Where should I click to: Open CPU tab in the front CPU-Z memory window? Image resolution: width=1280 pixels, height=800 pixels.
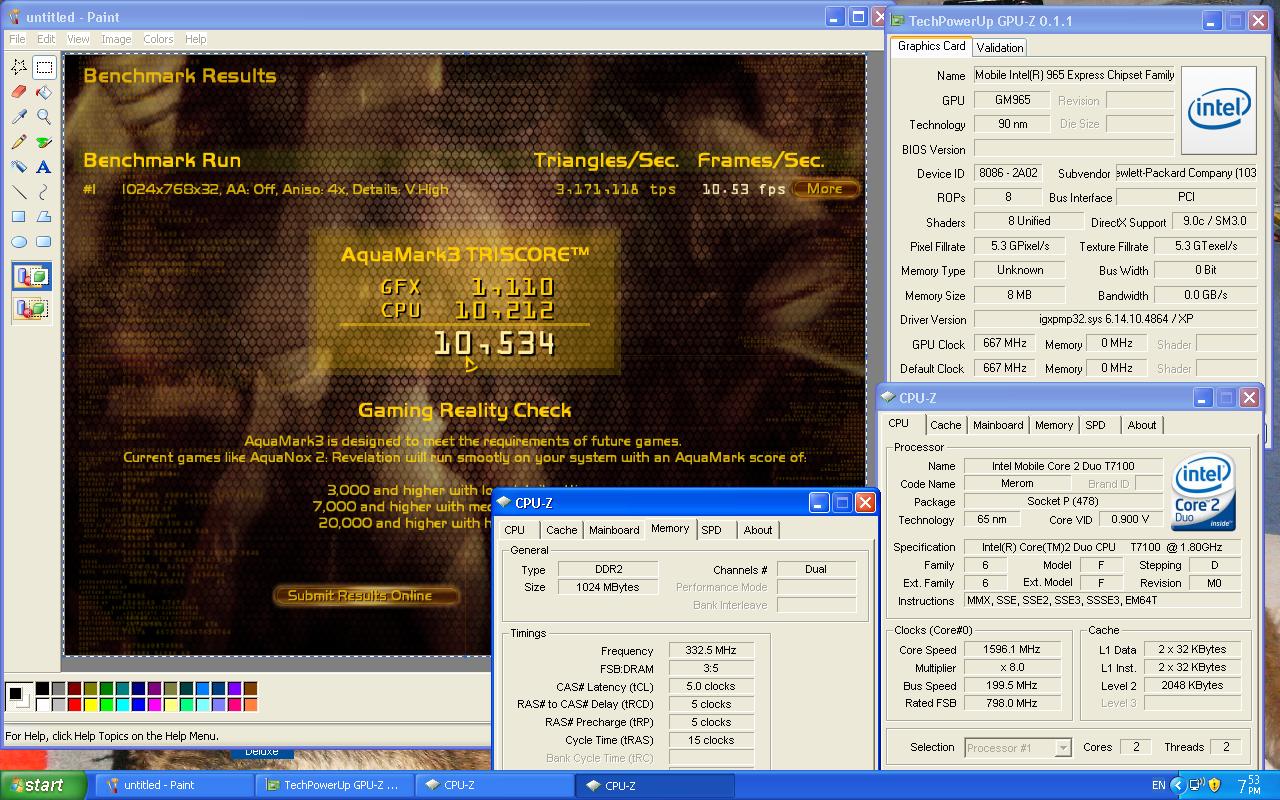click(x=514, y=530)
